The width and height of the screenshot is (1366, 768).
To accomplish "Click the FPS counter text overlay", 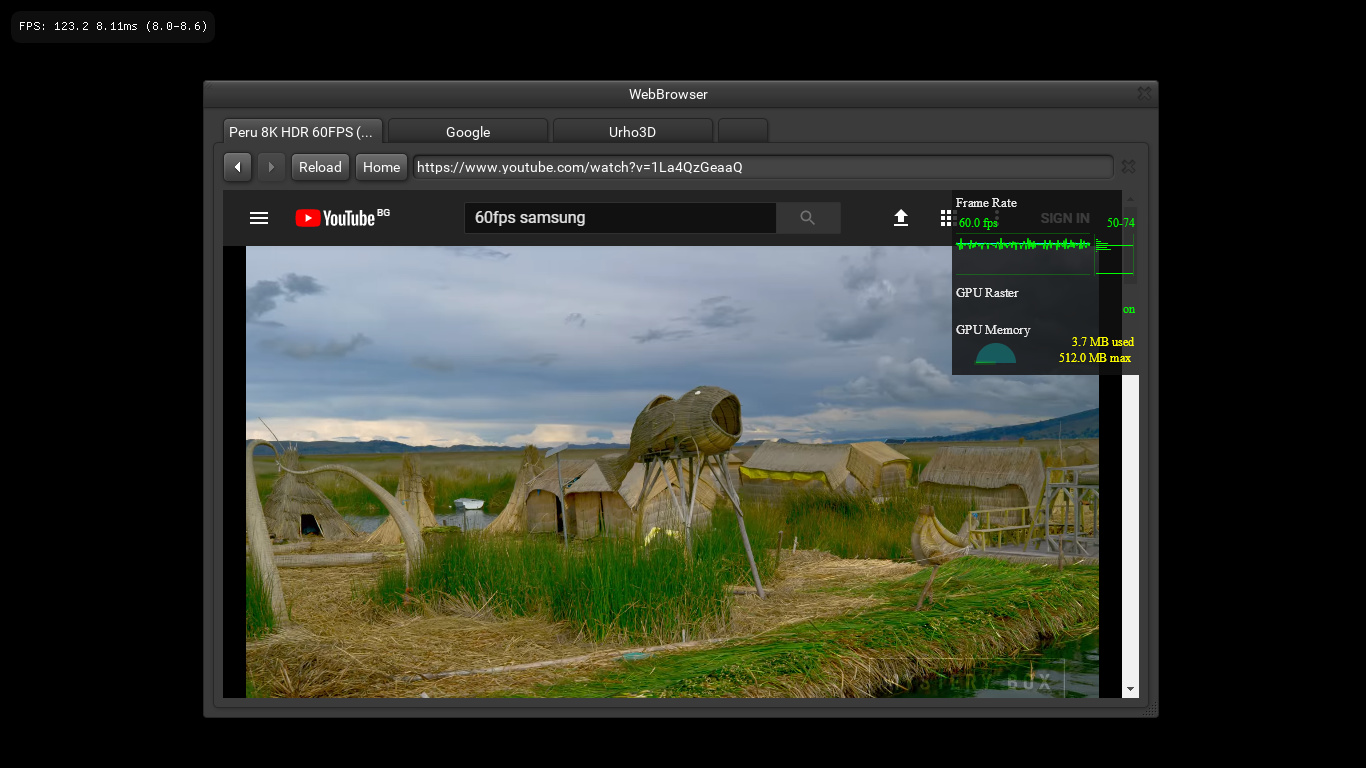I will (113, 26).
